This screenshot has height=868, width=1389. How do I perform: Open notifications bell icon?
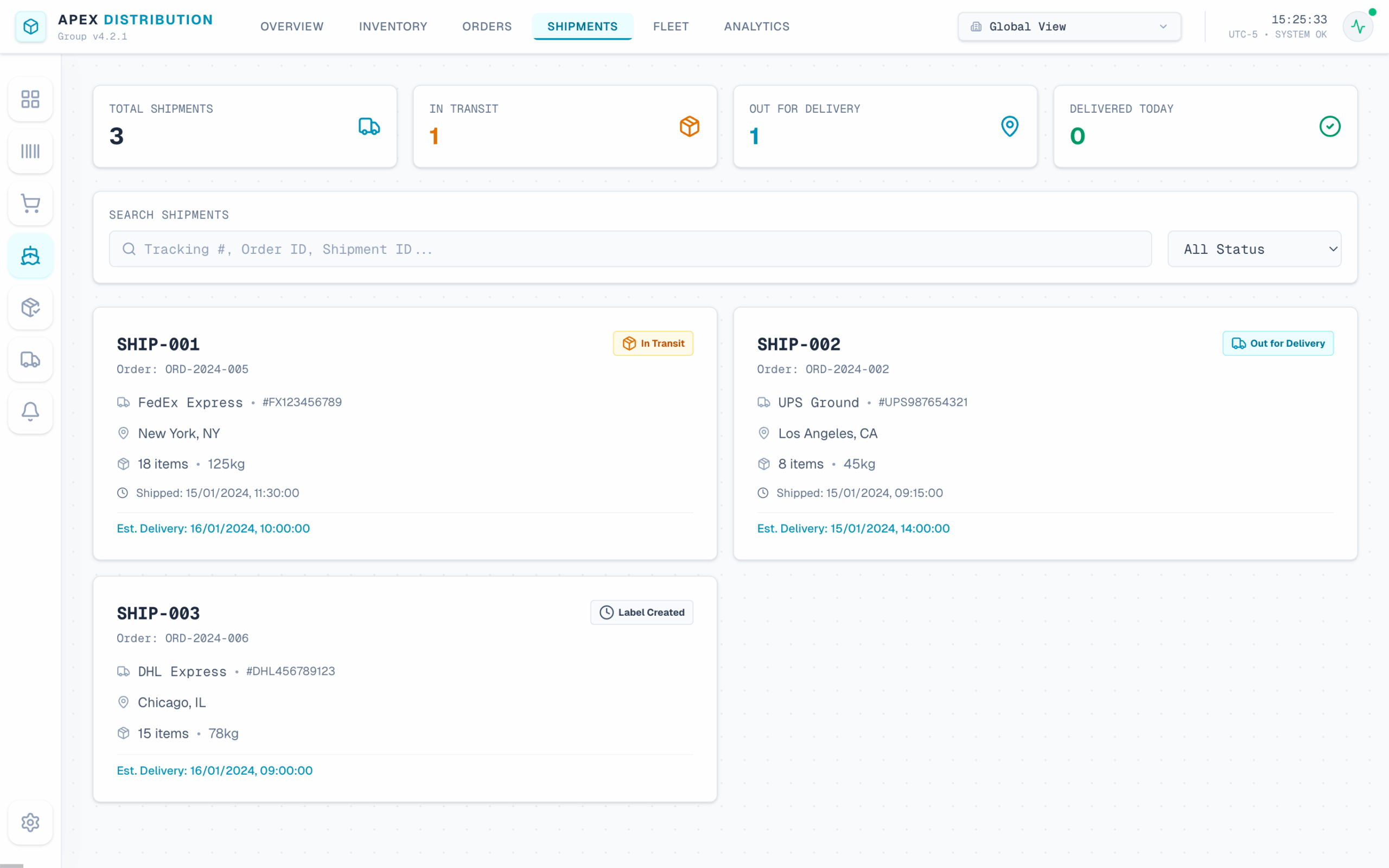coord(30,412)
